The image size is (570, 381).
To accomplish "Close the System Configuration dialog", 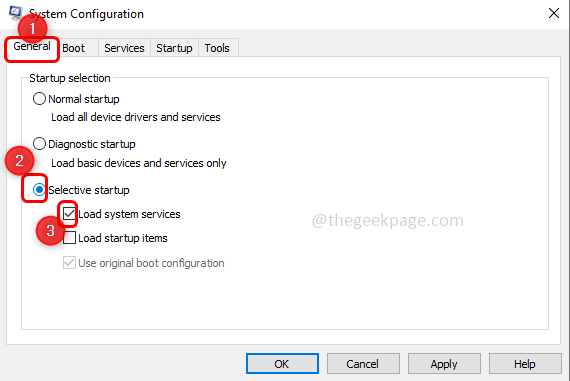I will click(554, 13).
